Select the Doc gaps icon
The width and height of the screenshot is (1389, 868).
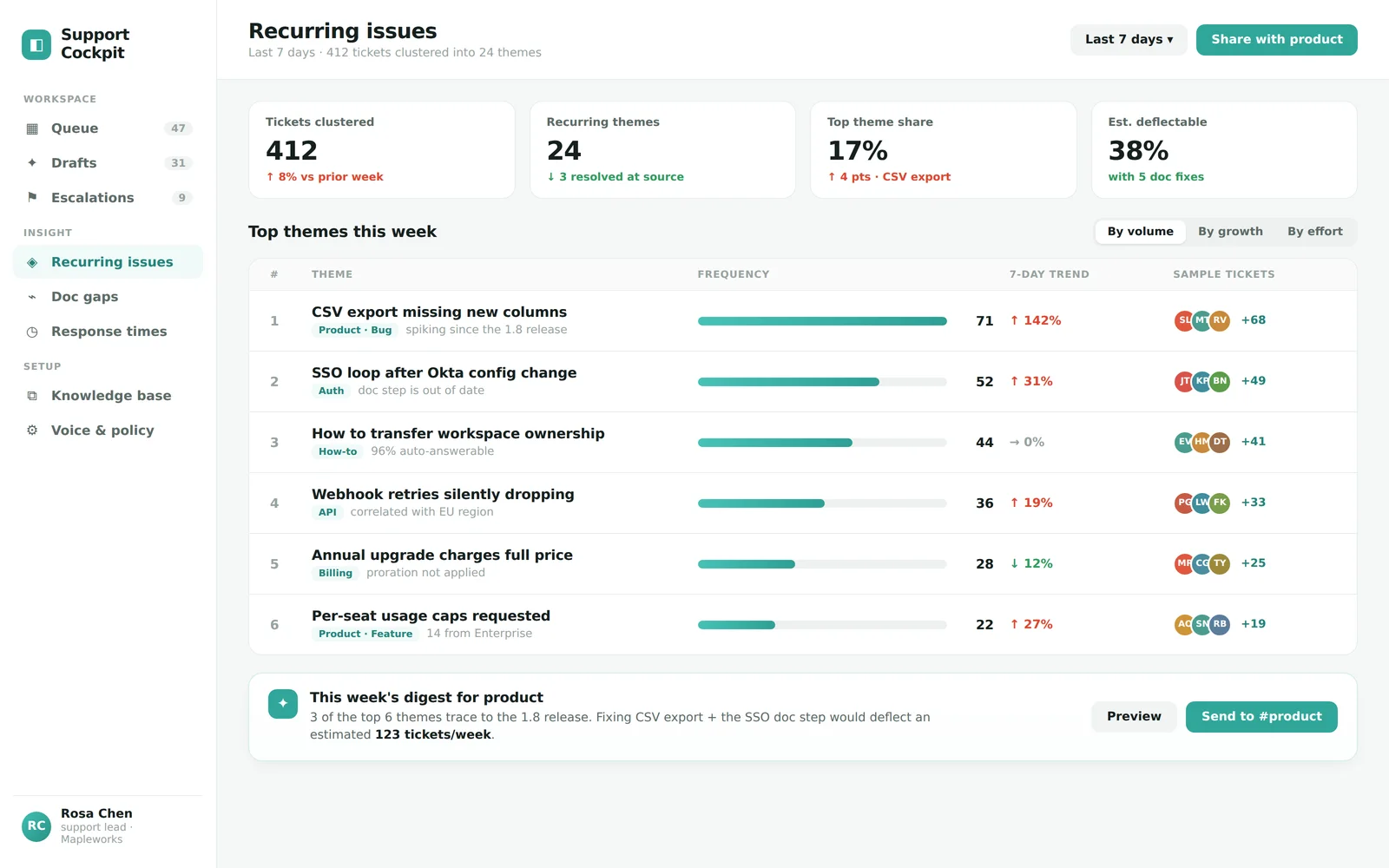(32, 297)
